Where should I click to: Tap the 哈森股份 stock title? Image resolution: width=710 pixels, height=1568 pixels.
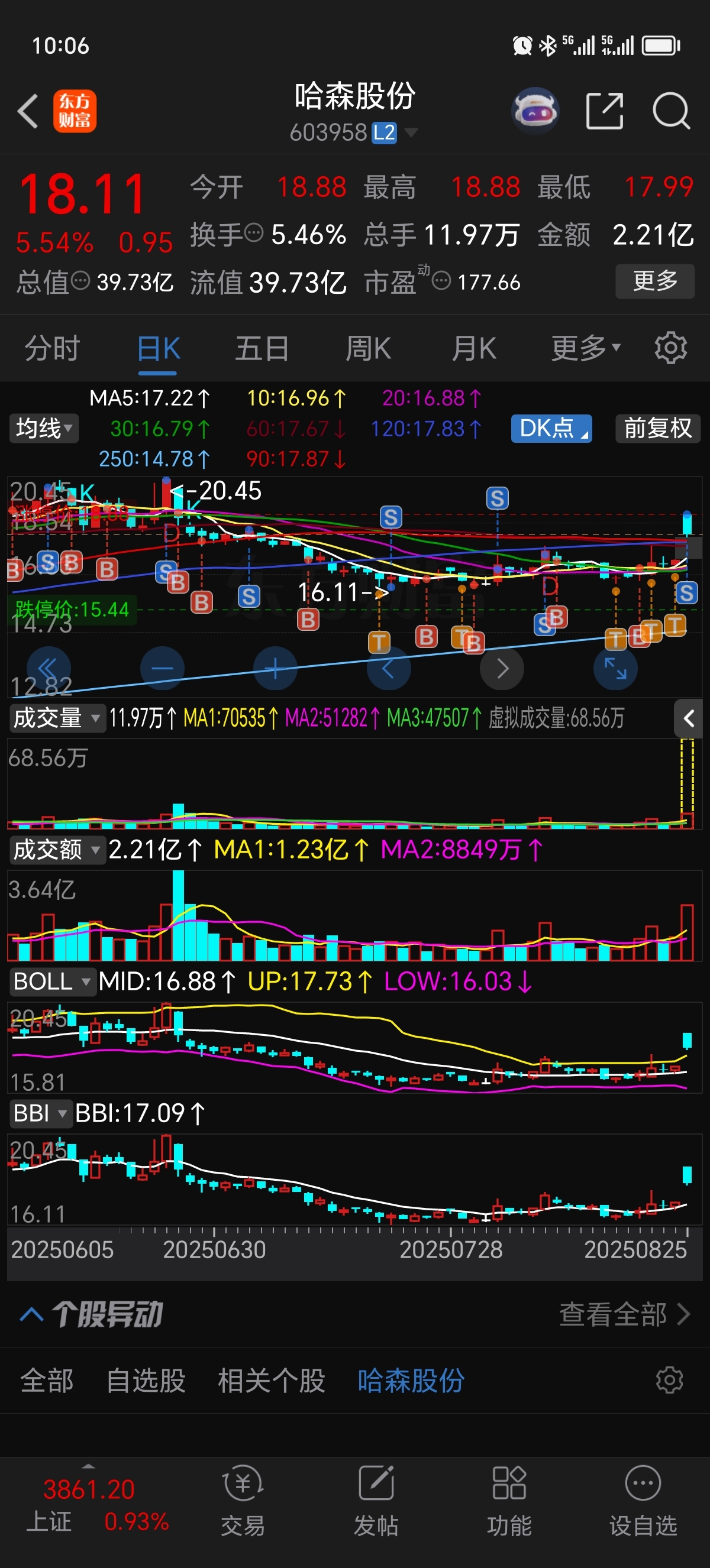(355, 96)
